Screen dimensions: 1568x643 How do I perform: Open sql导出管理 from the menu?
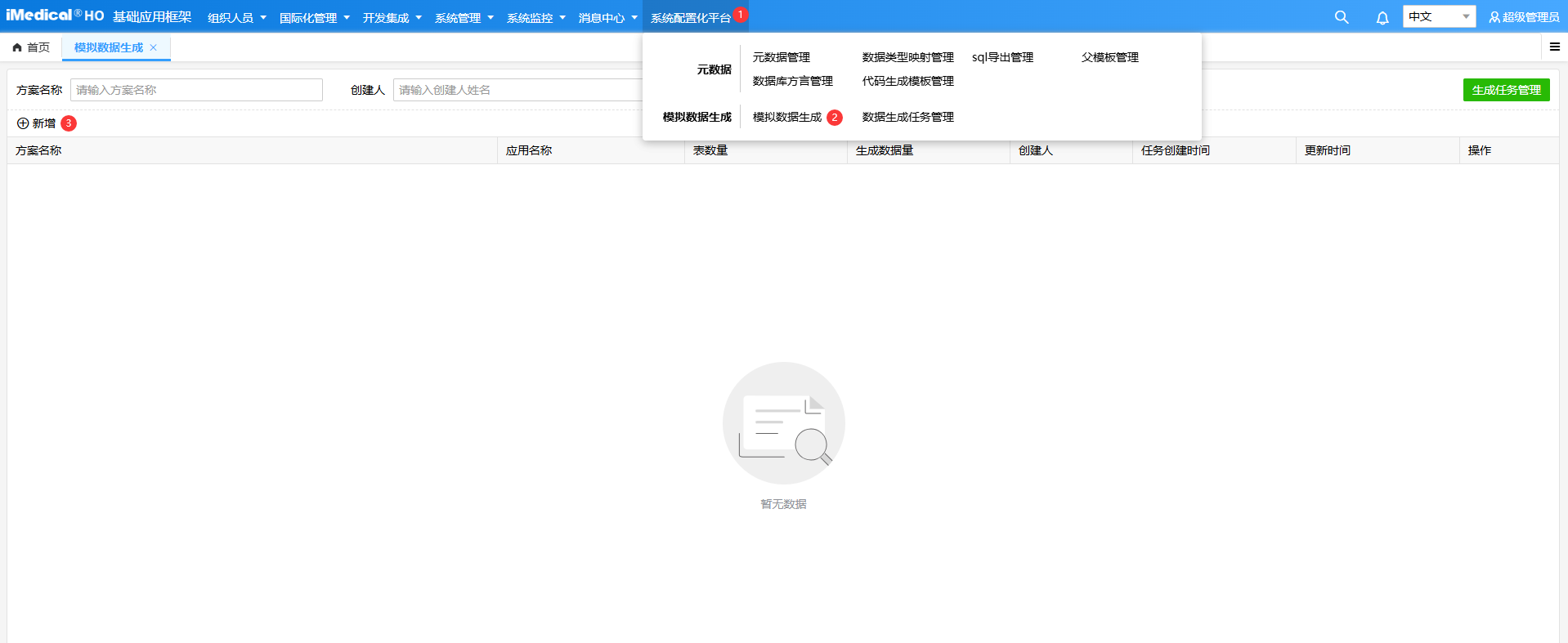pos(1002,57)
